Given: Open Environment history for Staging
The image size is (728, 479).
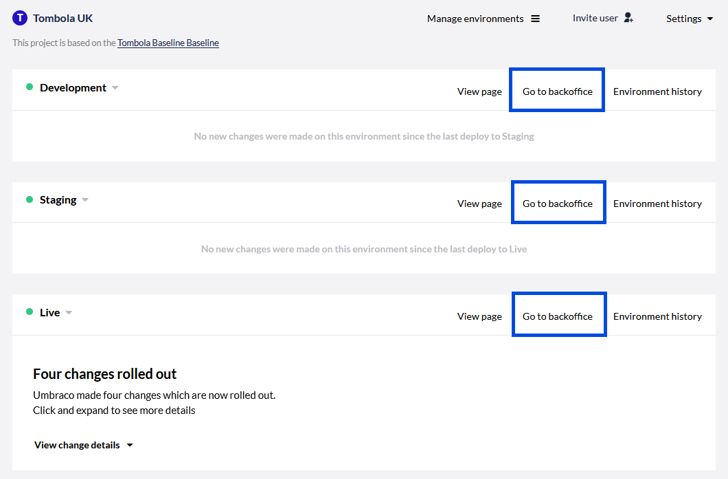Looking at the screenshot, I should [x=657, y=203].
